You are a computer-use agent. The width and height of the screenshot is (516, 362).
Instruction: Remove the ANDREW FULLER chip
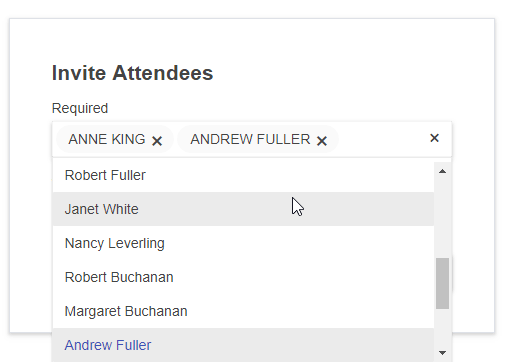pyautogui.click(x=322, y=141)
